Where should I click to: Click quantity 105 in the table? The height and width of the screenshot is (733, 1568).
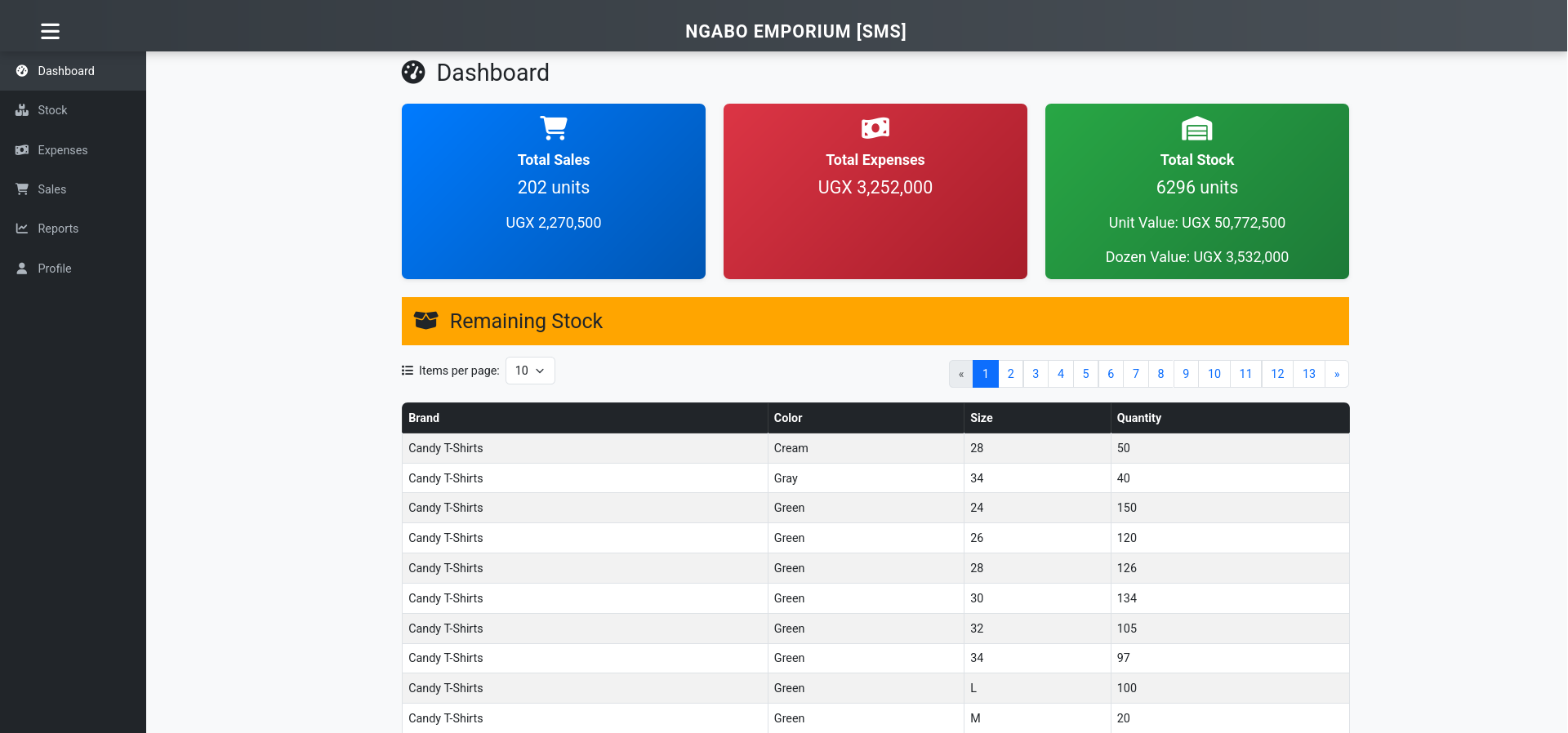pyautogui.click(x=1230, y=629)
